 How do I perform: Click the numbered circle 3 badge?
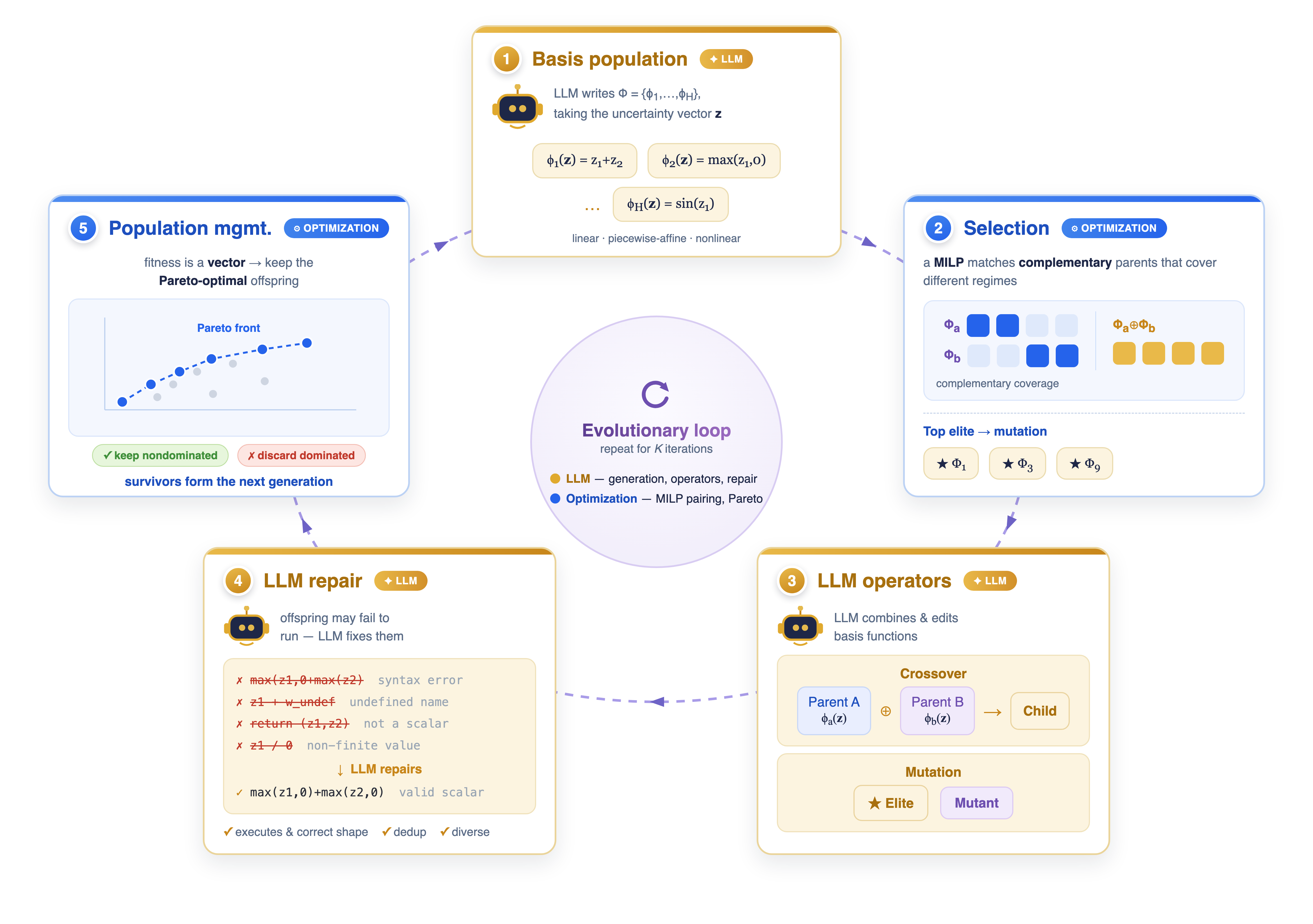pyautogui.click(x=792, y=581)
